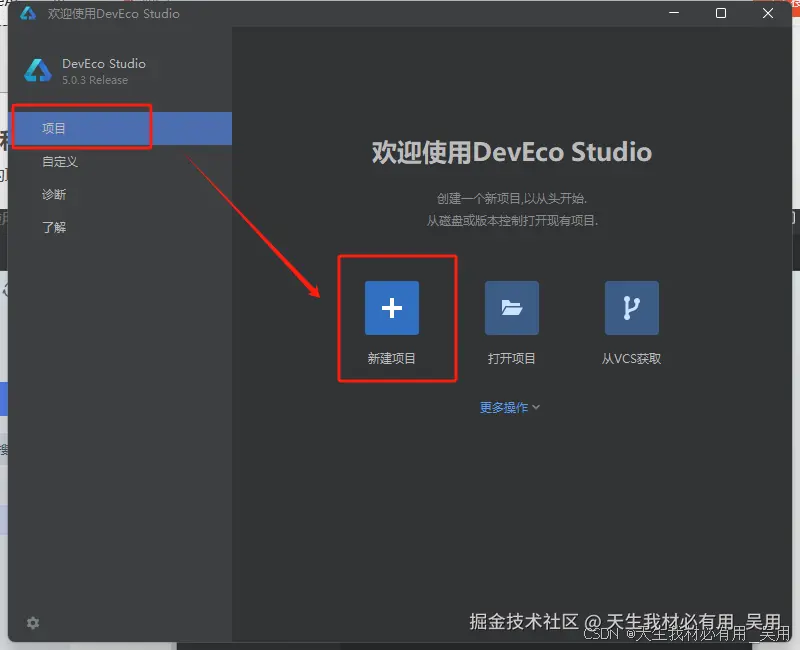Click the DevEco logo in title bar
Viewport: 800px width, 650px height.
coord(28,13)
